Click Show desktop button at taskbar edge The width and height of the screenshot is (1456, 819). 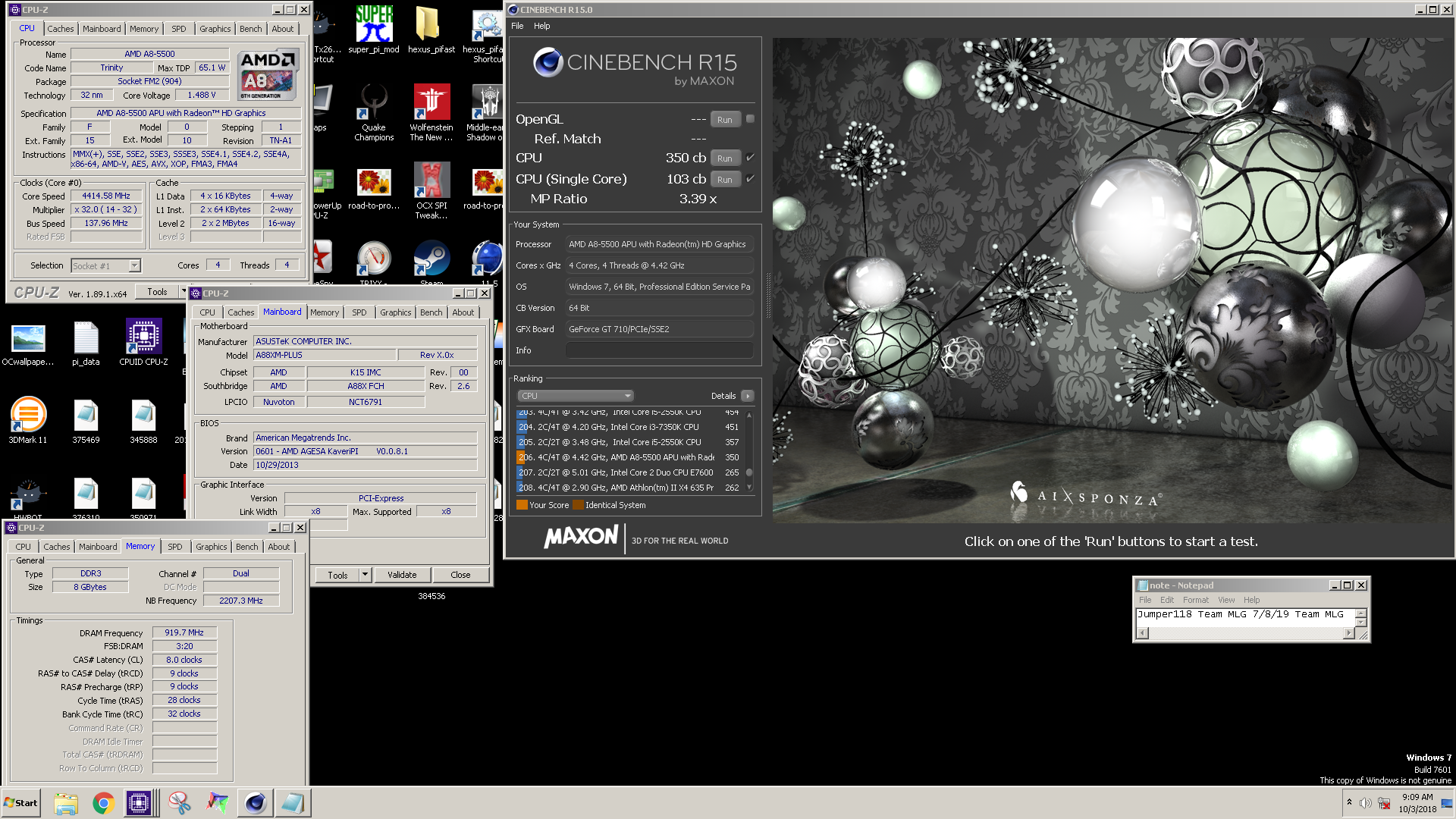click(1448, 803)
